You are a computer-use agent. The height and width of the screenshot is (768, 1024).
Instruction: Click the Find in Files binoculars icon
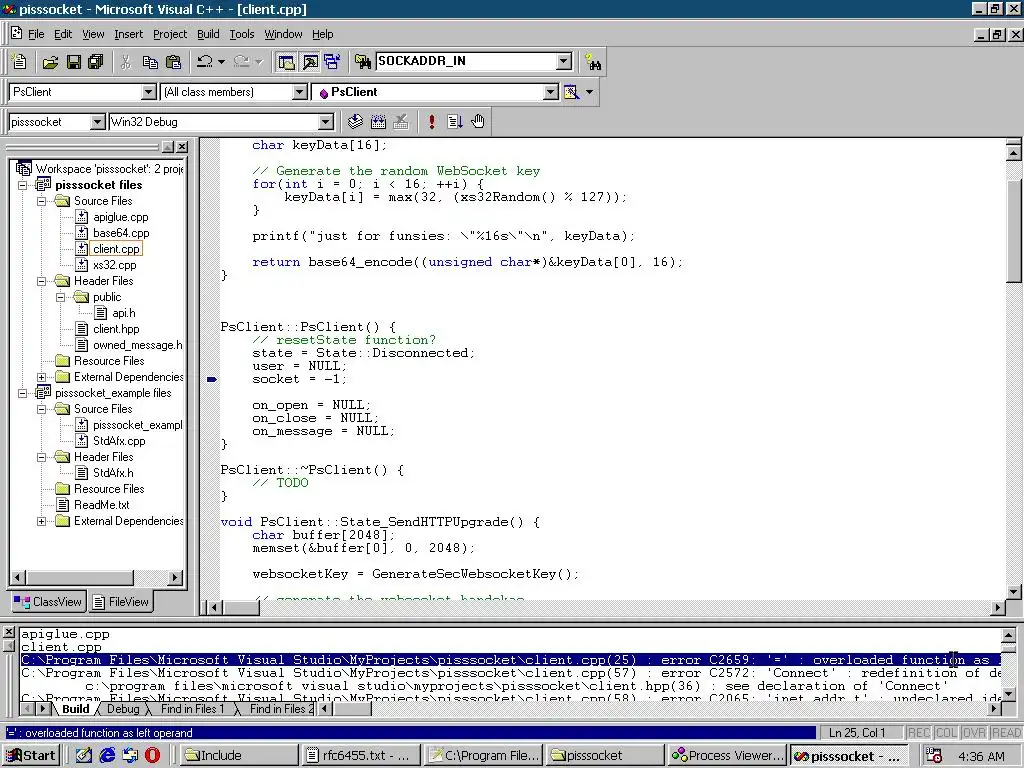tap(362, 62)
